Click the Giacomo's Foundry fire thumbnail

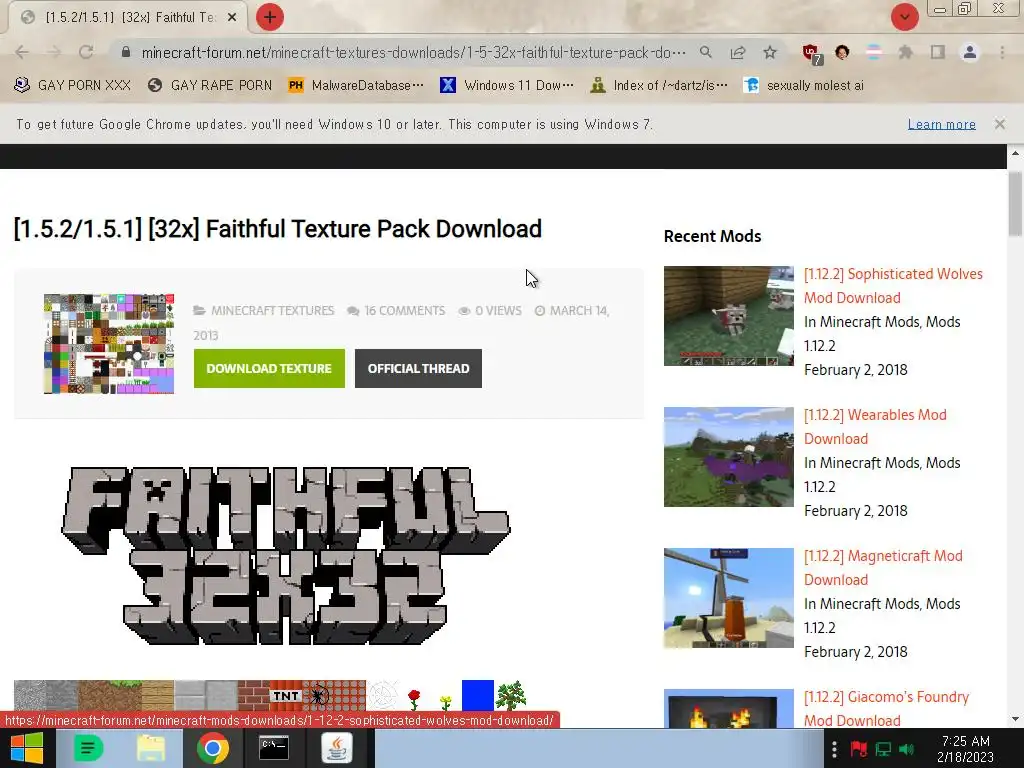(729, 709)
